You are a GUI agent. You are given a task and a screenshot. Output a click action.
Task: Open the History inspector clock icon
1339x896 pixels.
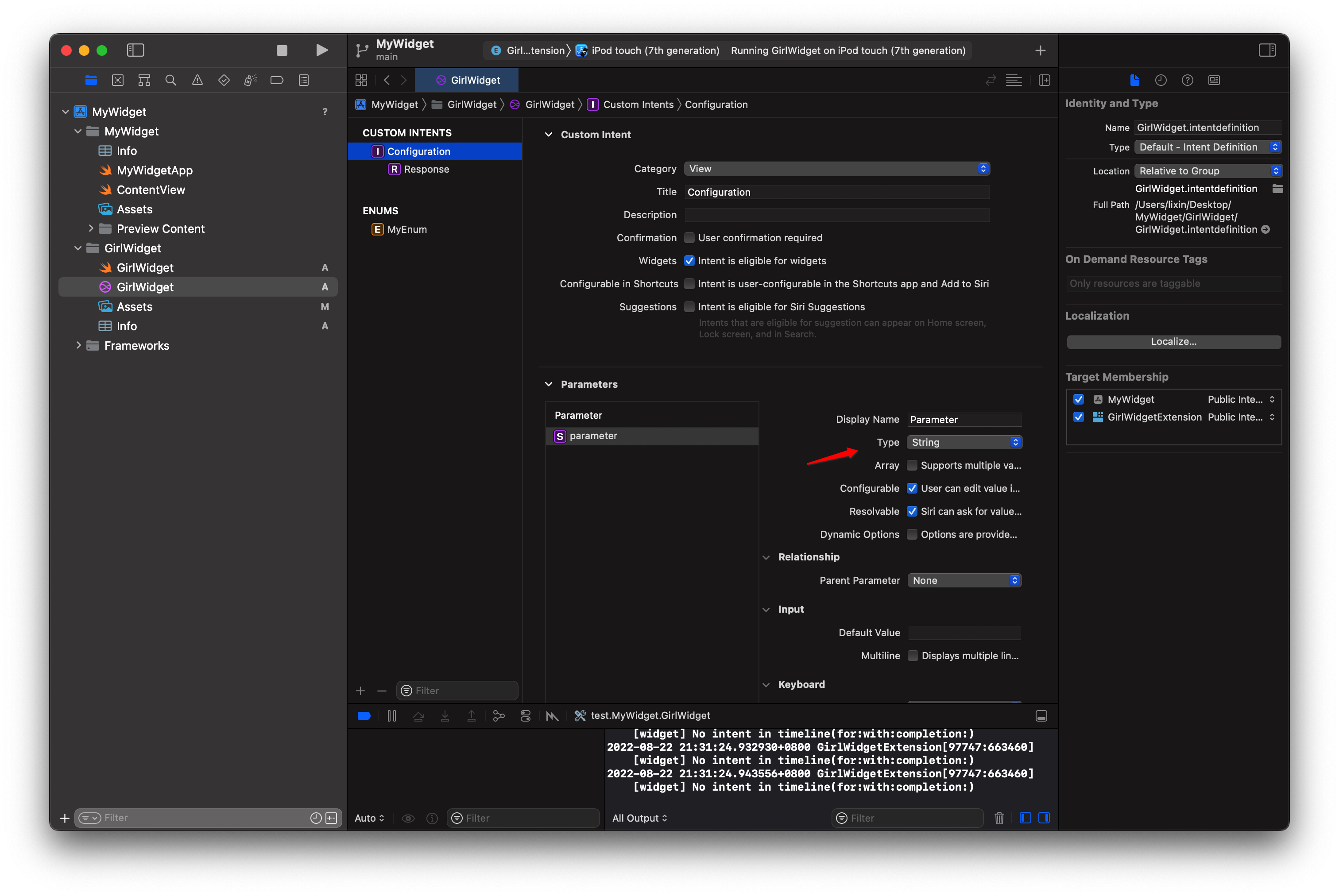[x=1160, y=80]
